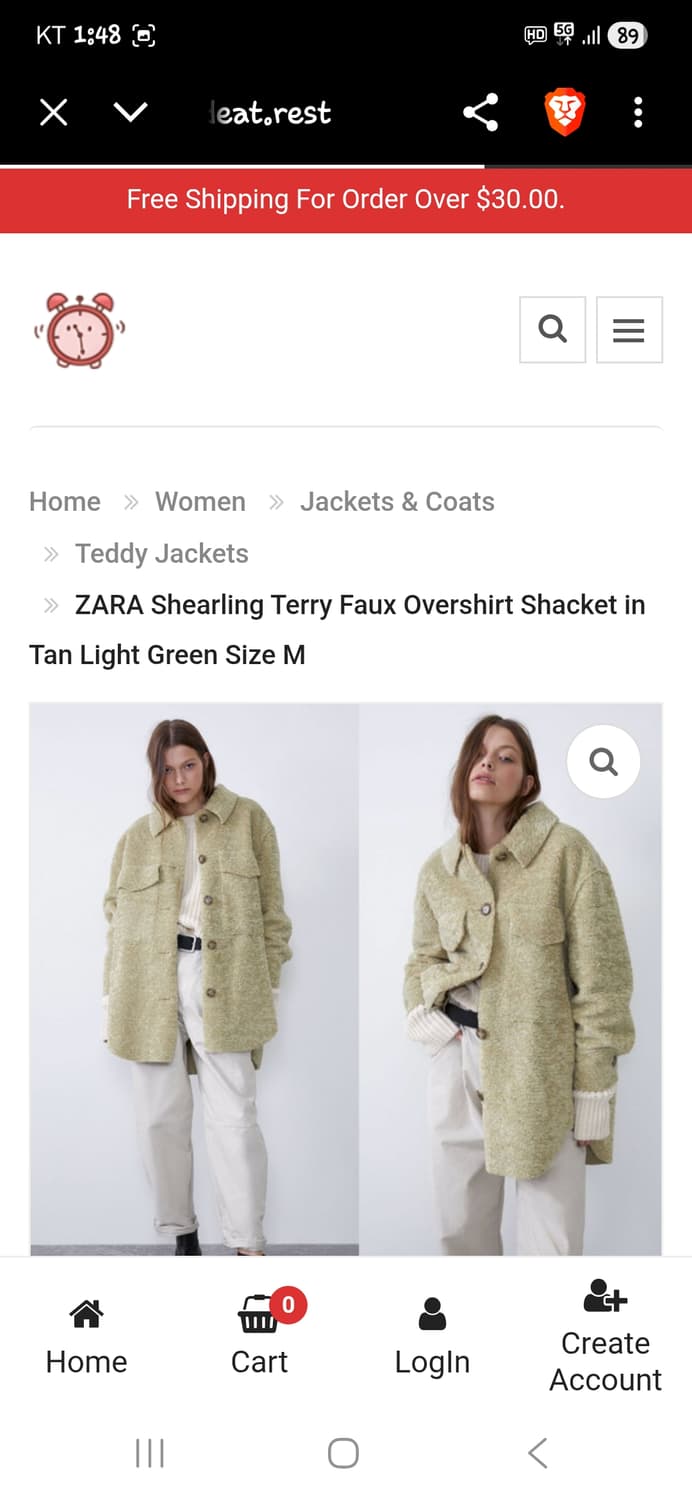Open the site search magnifier button
Image resolution: width=692 pixels, height=1500 pixels.
pos(552,329)
